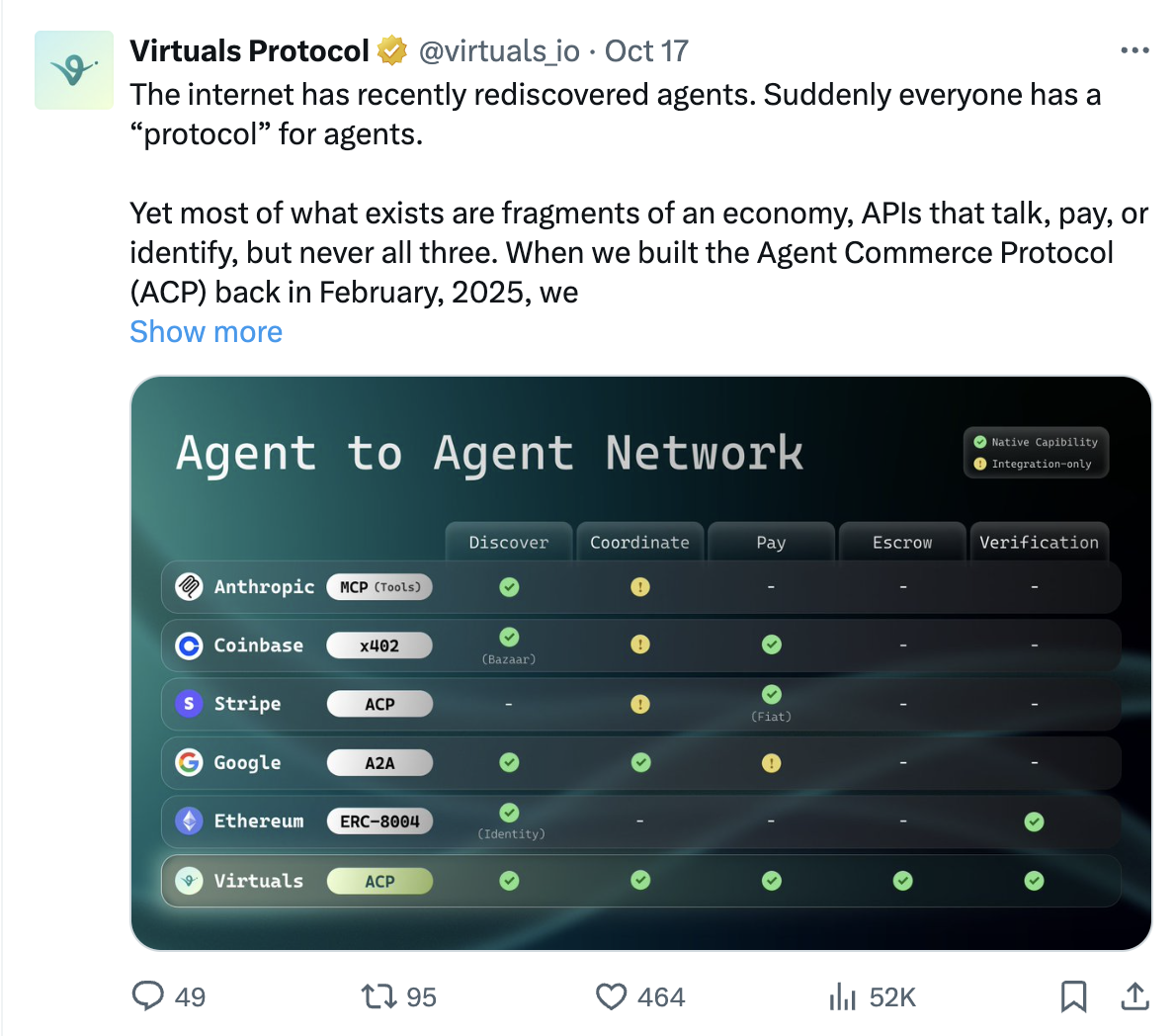The width and height of the screenshot is (1176, 1036).
Task: Expand tweet text with Show more
Action: (x=207, y=331)
